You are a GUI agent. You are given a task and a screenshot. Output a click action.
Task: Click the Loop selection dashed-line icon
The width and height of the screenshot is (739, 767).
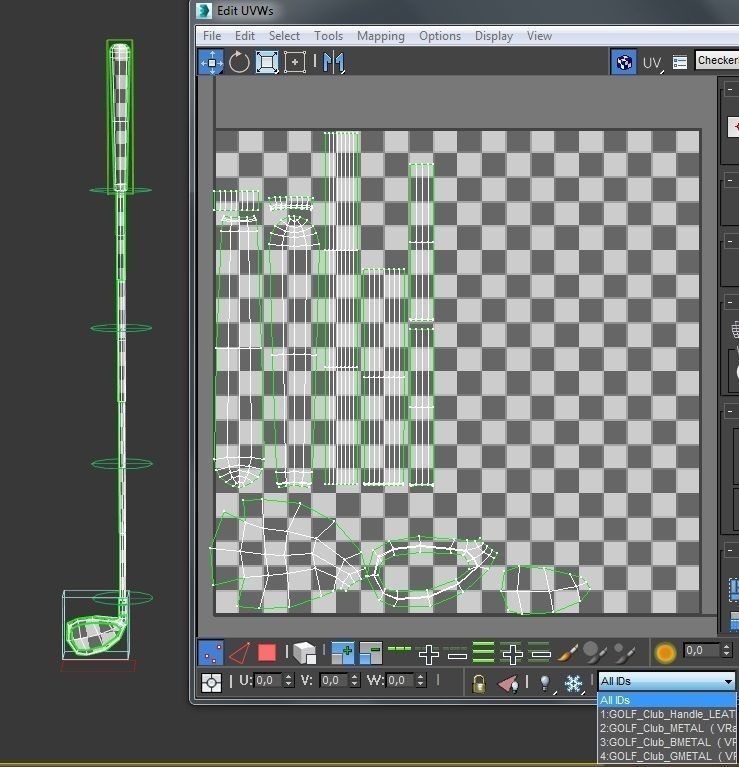pyautogui.click(x=399, y=649)
